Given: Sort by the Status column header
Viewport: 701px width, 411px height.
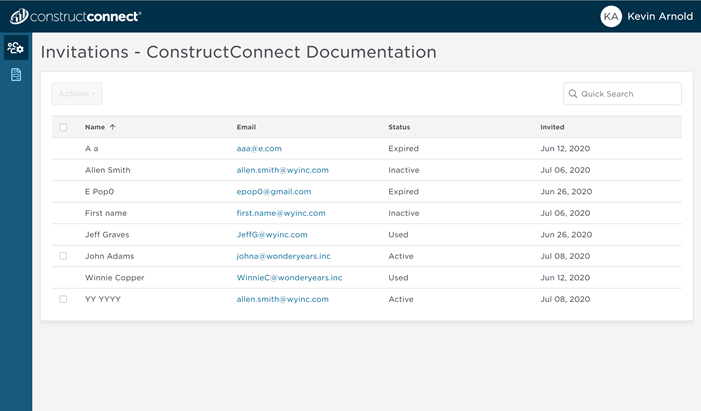Looking at the screenshot, I should click(399, 127).
